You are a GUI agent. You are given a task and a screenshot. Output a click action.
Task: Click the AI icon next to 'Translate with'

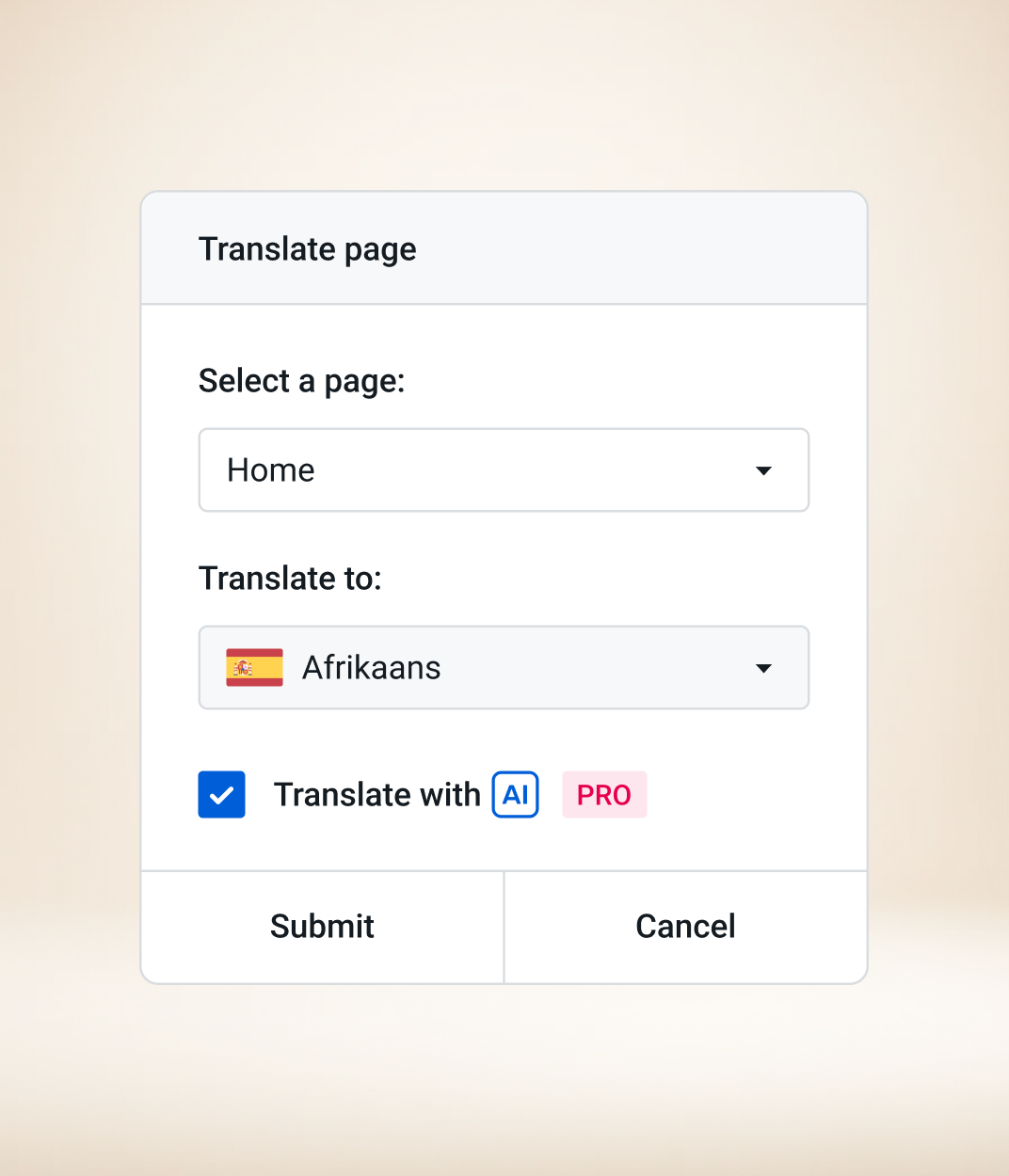point(515,794)
